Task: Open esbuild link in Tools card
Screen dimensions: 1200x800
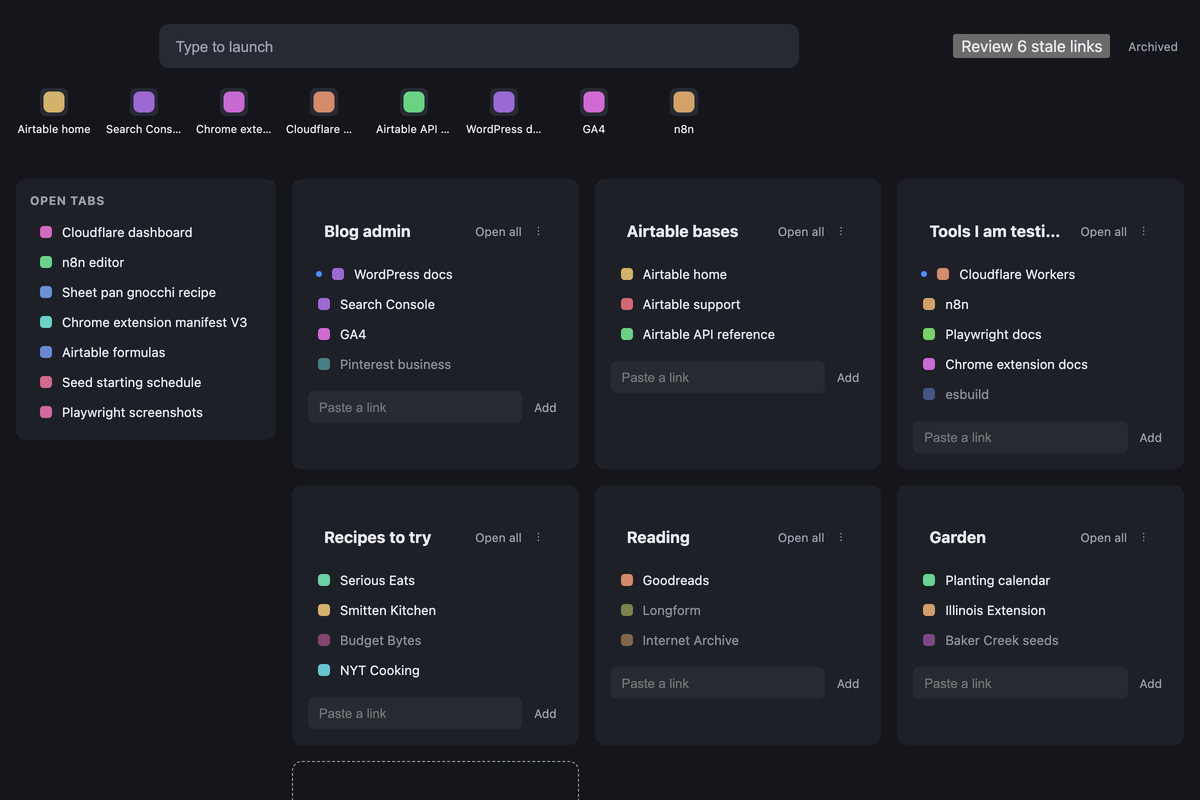Action: tap(967, 394)
